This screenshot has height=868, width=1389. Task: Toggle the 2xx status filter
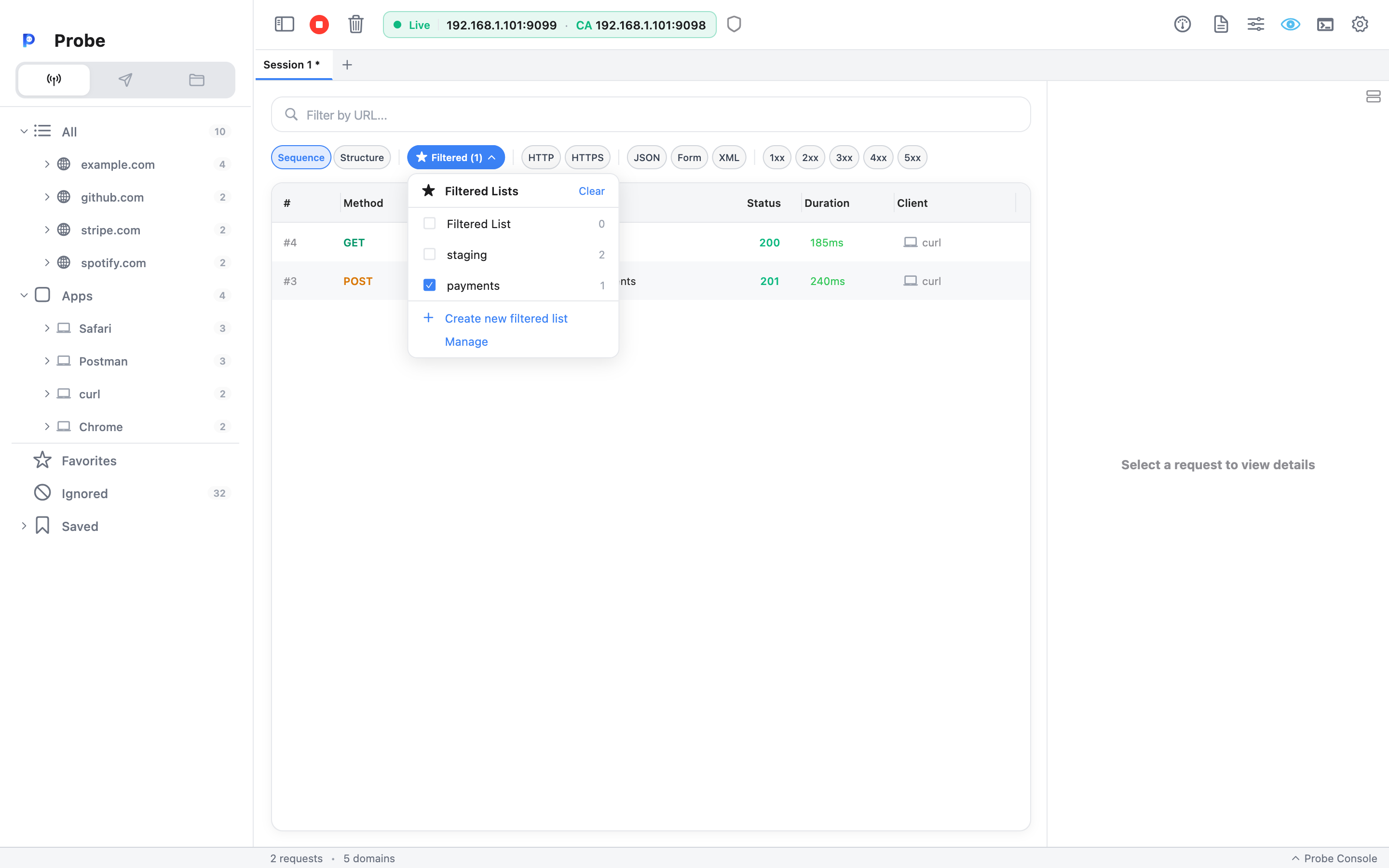[x=810, y=157]
